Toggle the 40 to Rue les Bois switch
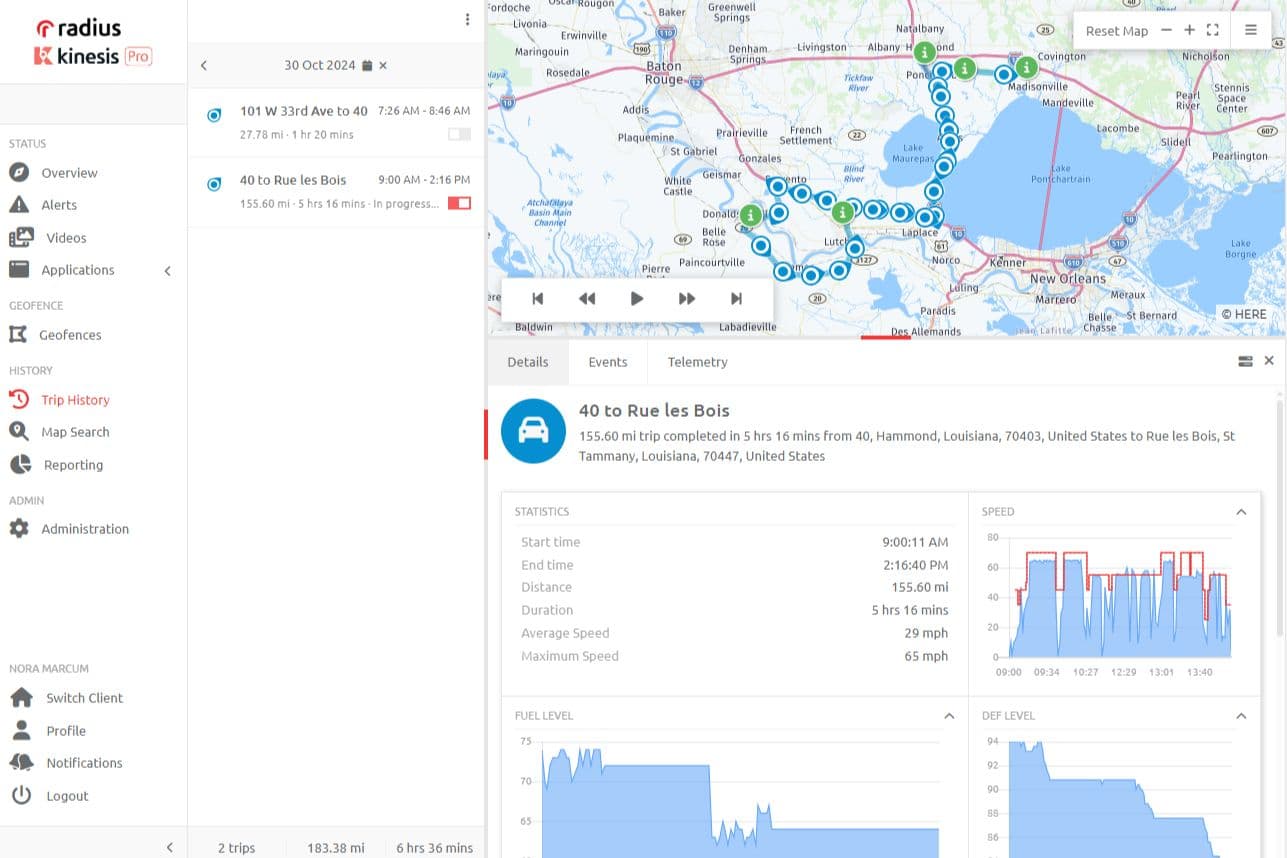This screenshot has height=858, width=1287. pos(459,204)
